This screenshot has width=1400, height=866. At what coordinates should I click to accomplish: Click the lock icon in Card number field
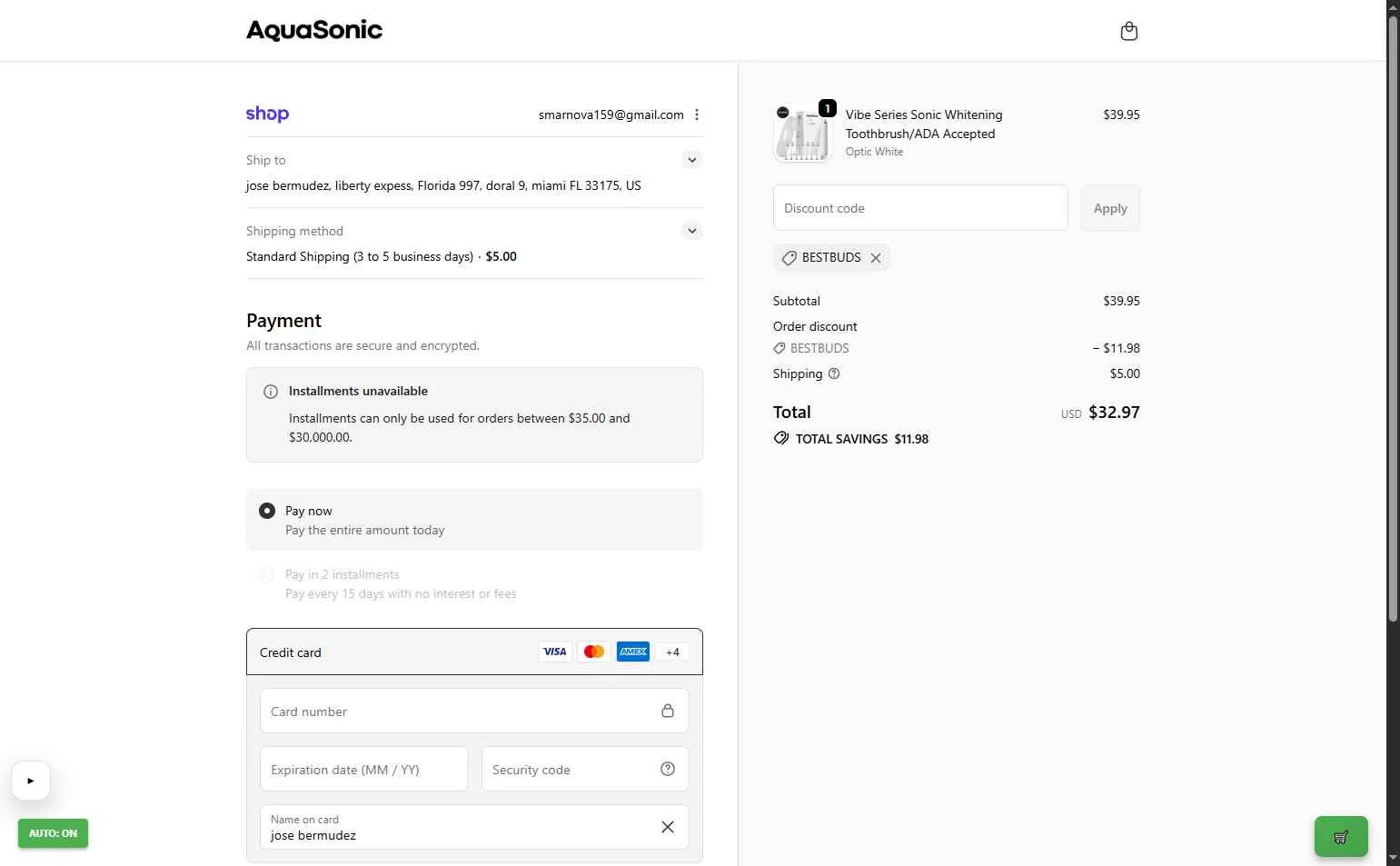point(668,711)
